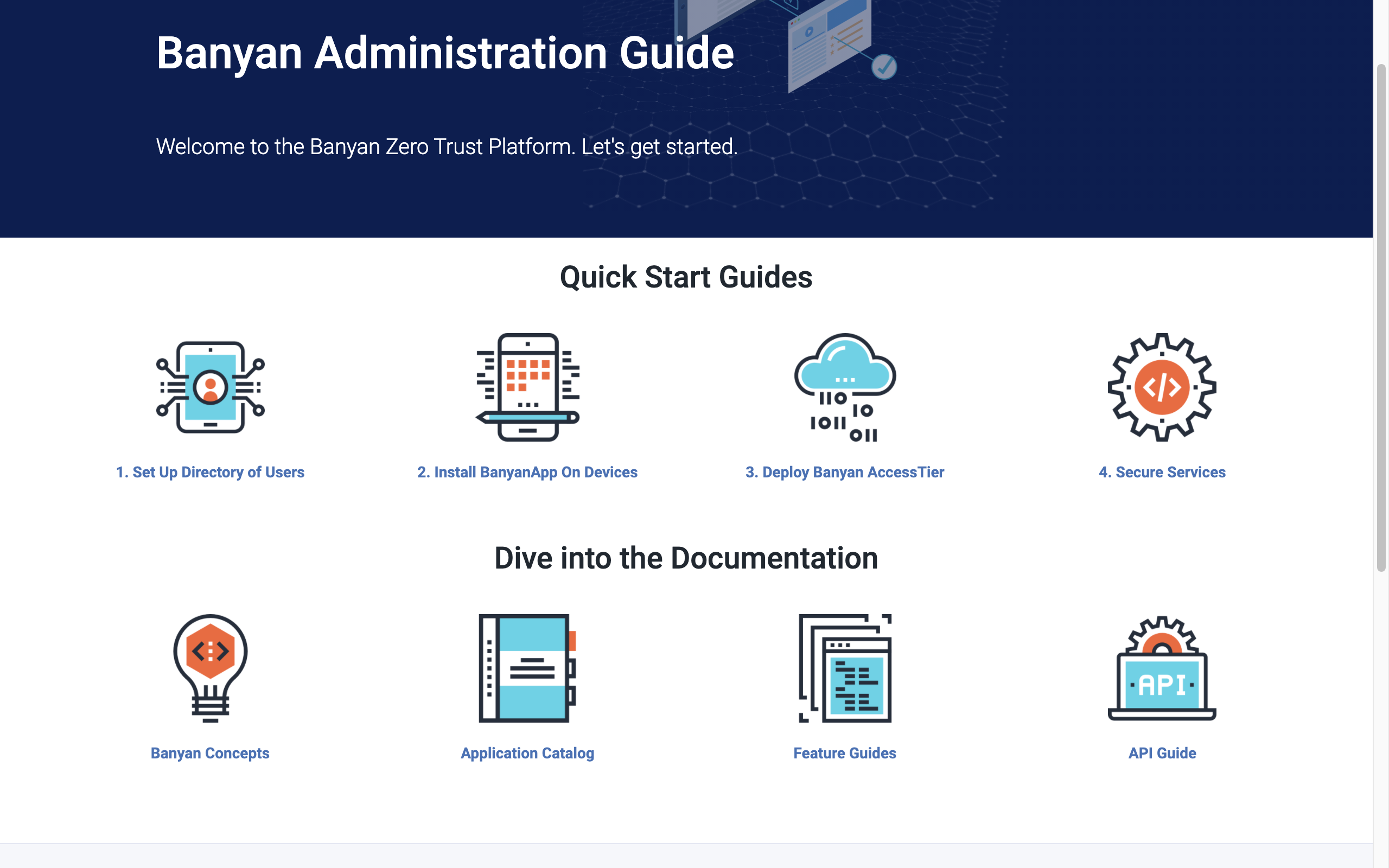Screen dimensions: 1389x868
Task: Click the lightbulb icon for Banyan Concepts
Action: [210, 668]
